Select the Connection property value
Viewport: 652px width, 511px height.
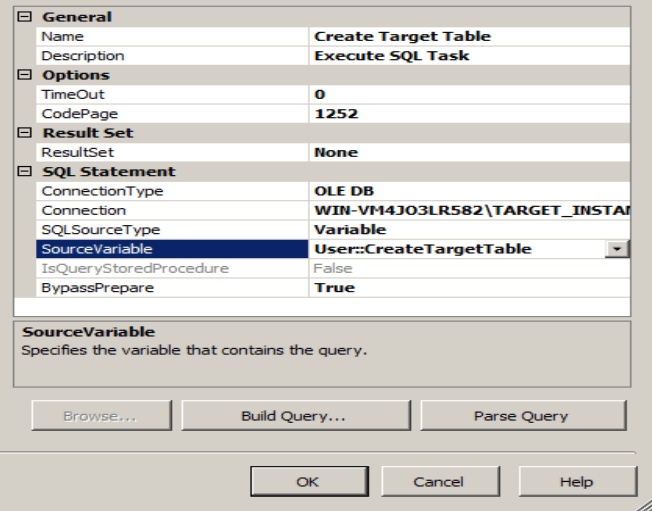pos(470,211)
